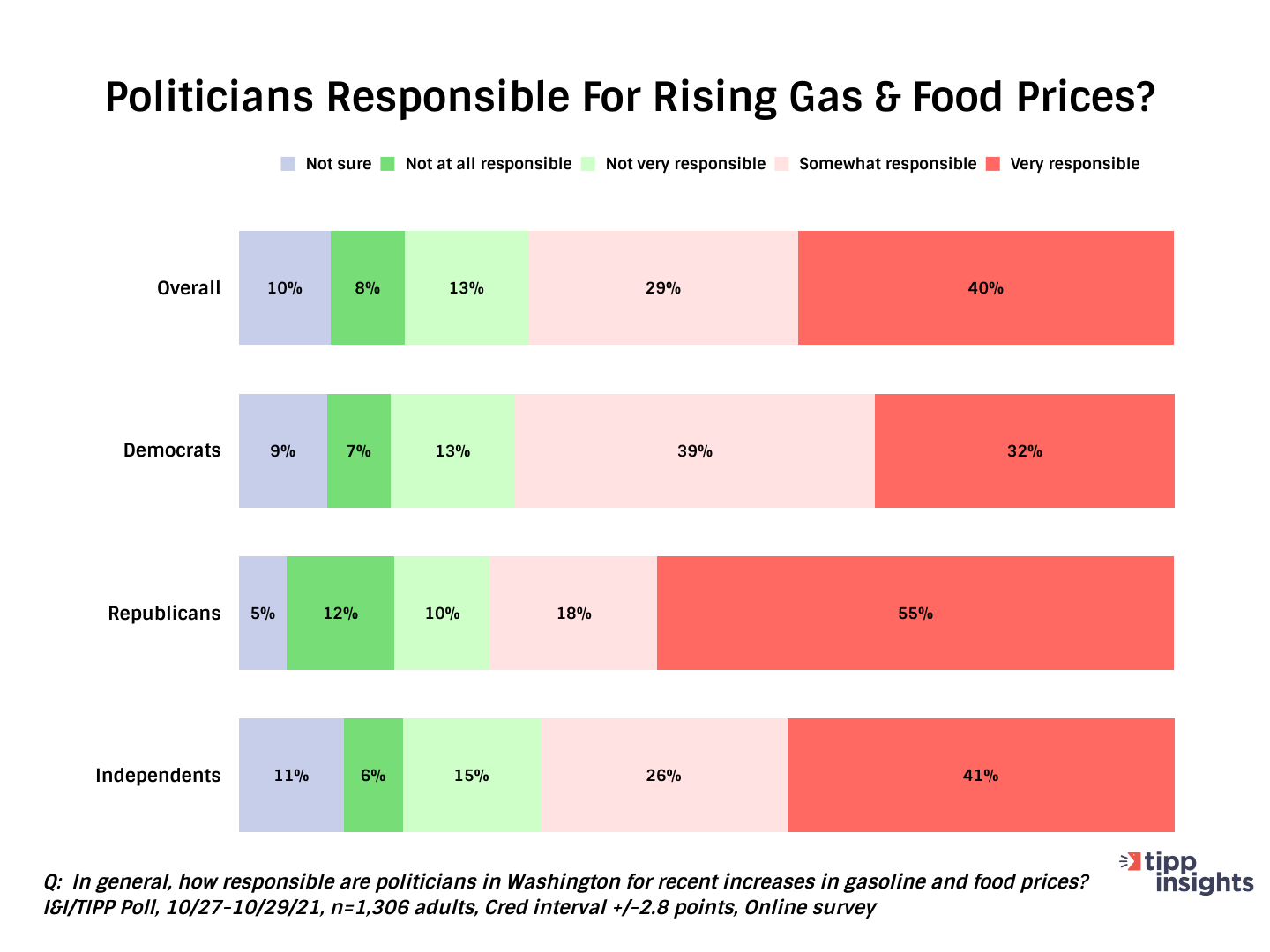
Task: Click the chart title text
Action: tap(630, 97)
